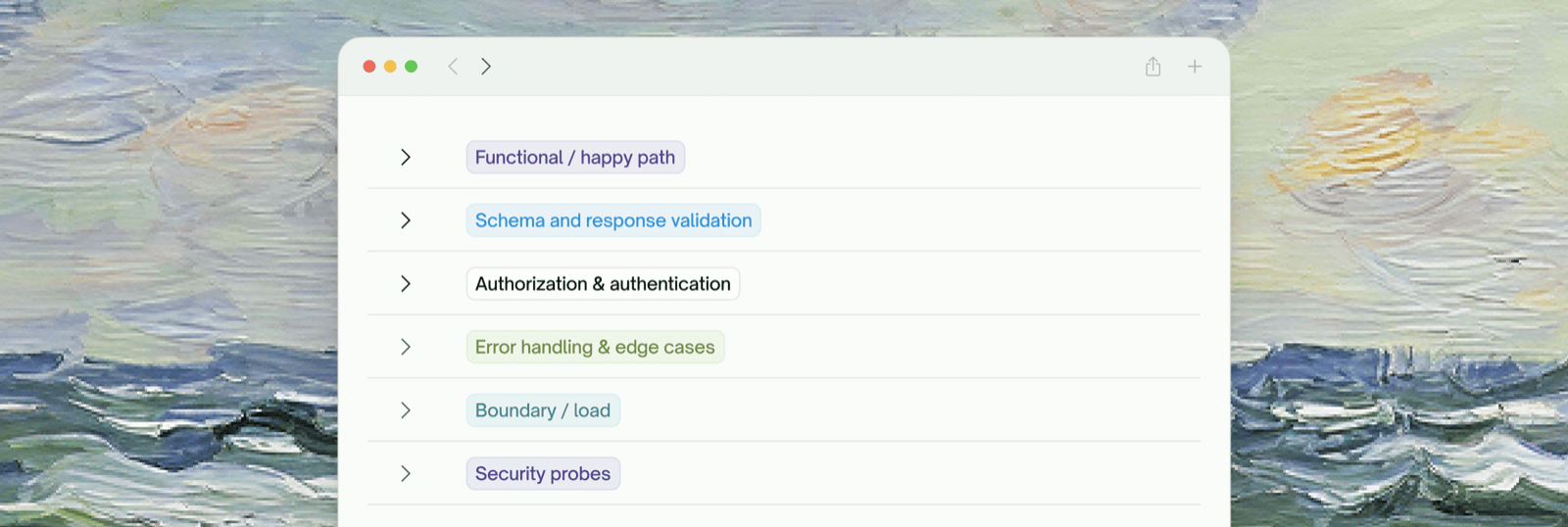This screenshot has height=527, width=1568.
Task: Select the Schema and response validation tag
Action: click(x=613, y=220)
